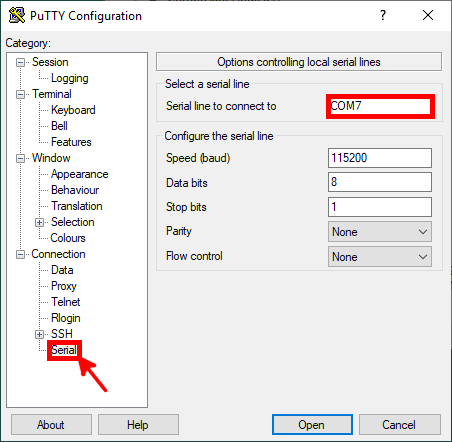Collapse the Connection tree node
This screenshot has height=442, width=452.
[20, 254]
